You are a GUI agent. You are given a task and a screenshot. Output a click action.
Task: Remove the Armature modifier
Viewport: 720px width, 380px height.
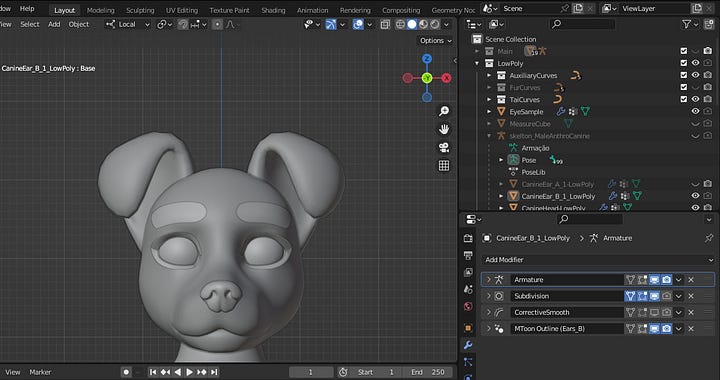(x=691, y=279)
